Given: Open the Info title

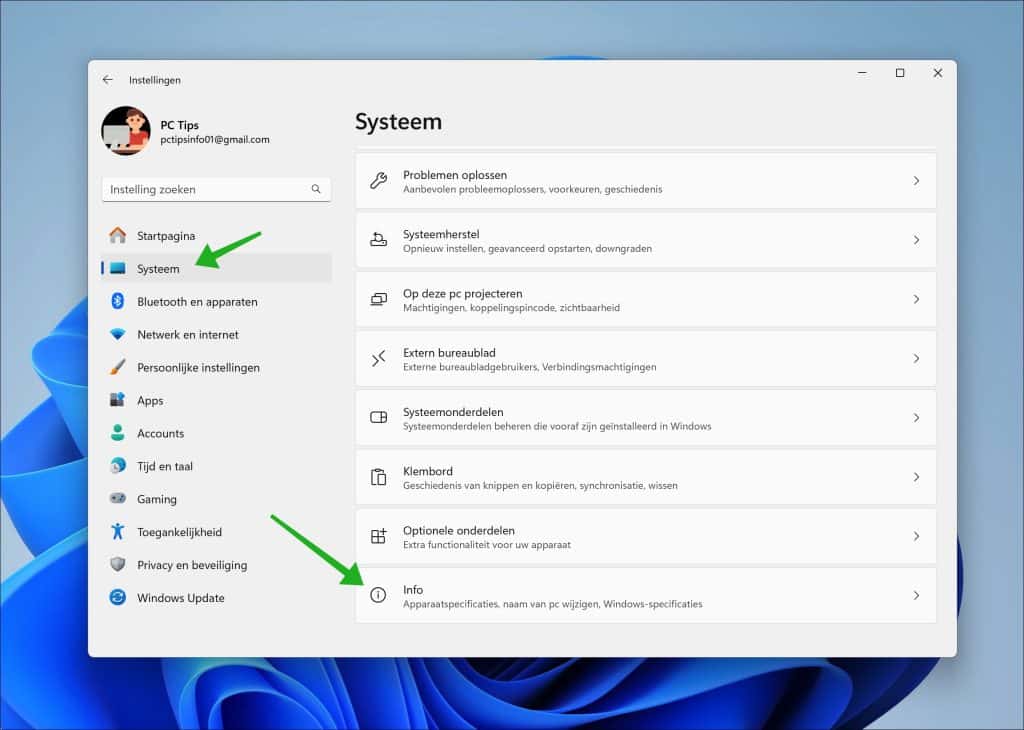Looking at the screenshot, I should click(x=413, y=590).
